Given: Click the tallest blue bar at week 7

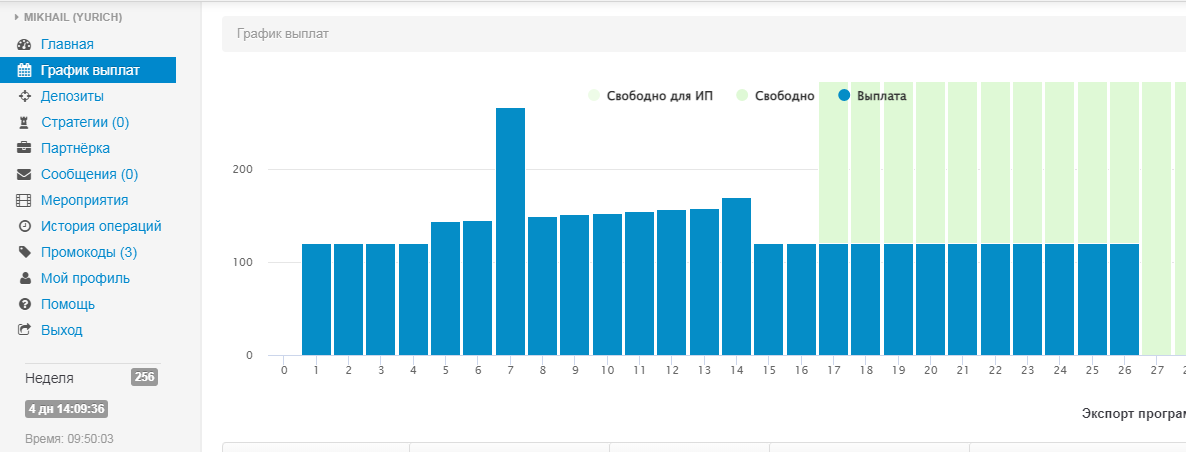Looking at the screenshot, I should point(510,230).
